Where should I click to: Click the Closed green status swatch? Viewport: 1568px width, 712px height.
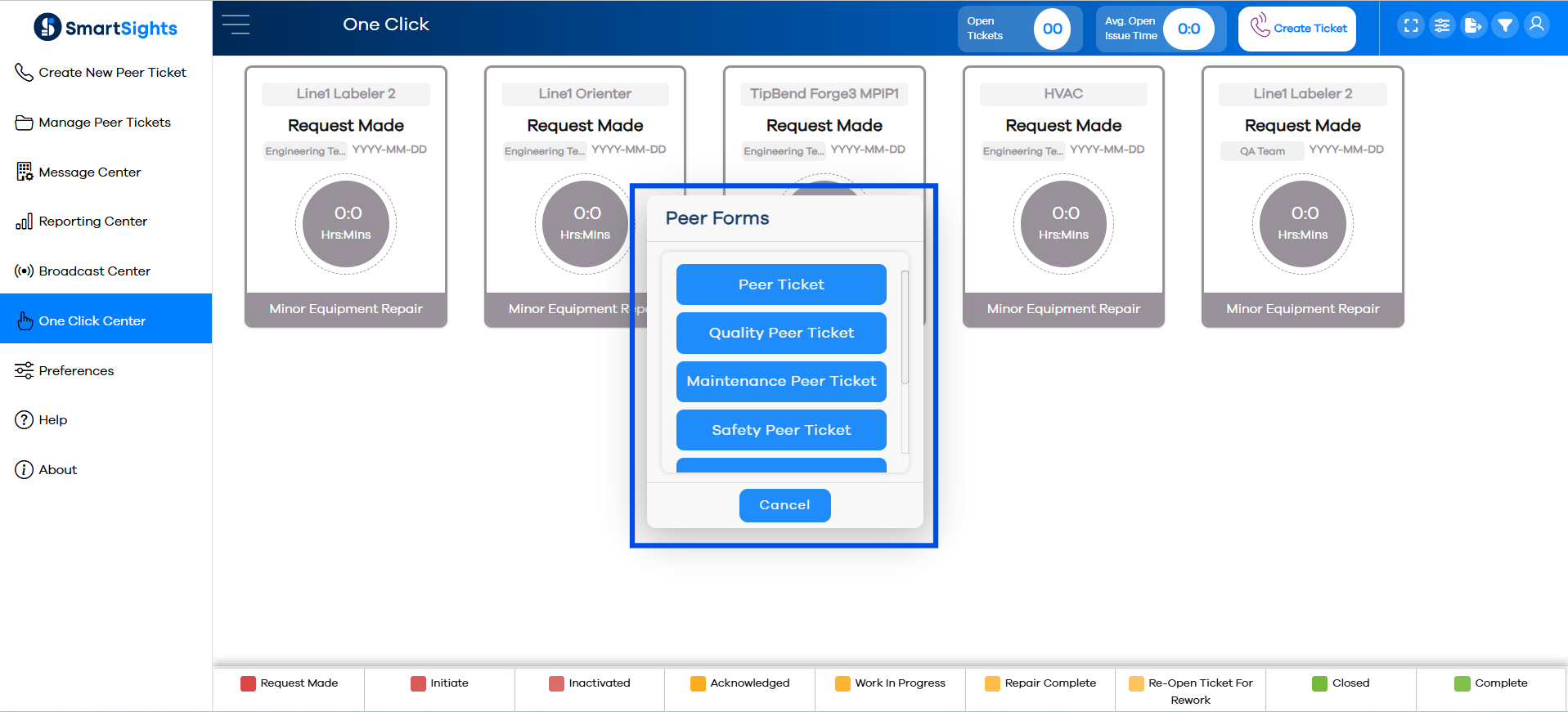[x=1319, y=683]
